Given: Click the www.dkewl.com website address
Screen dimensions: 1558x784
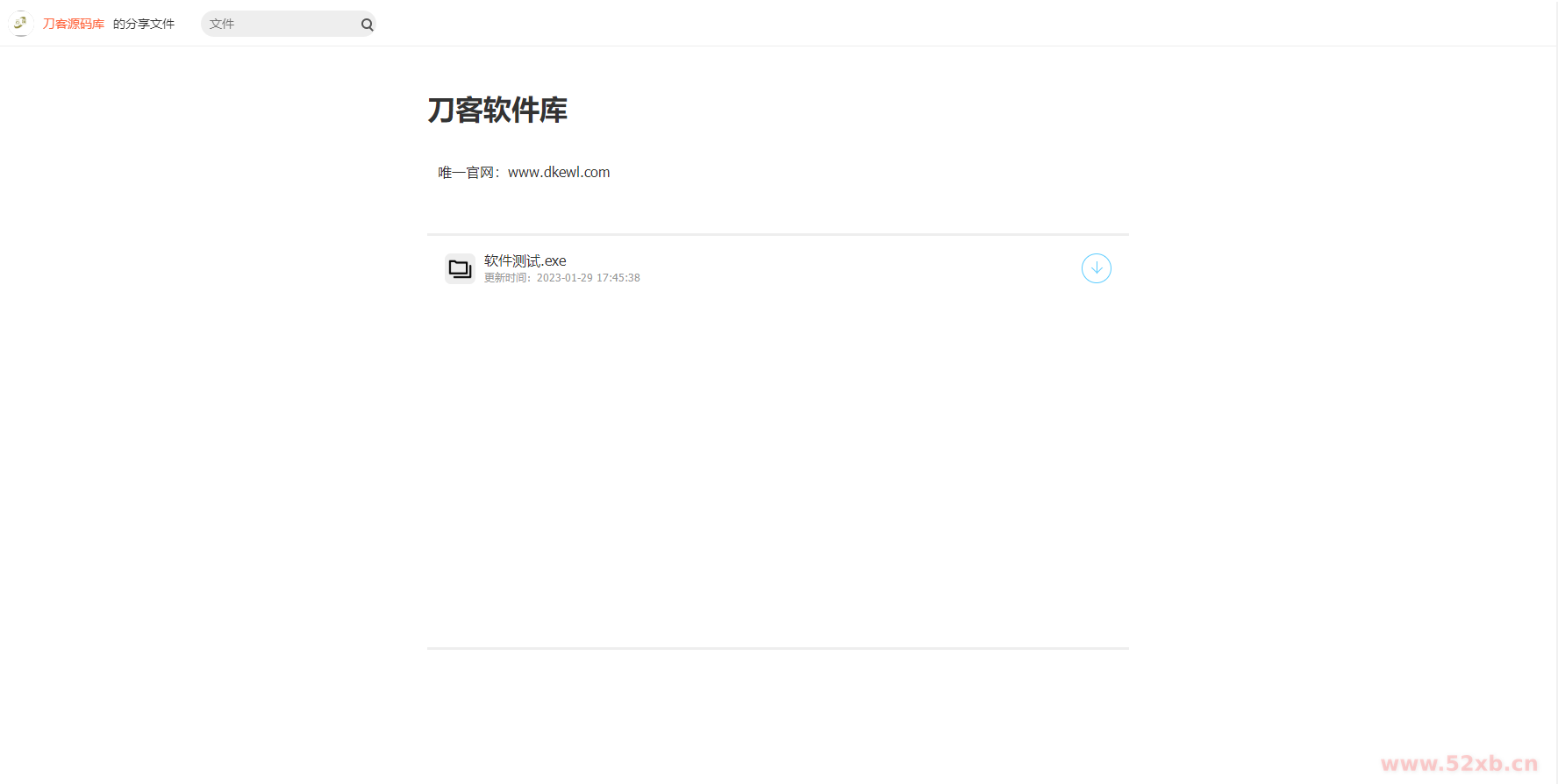Looking at the screenshot, I should (x=559, y=173).
